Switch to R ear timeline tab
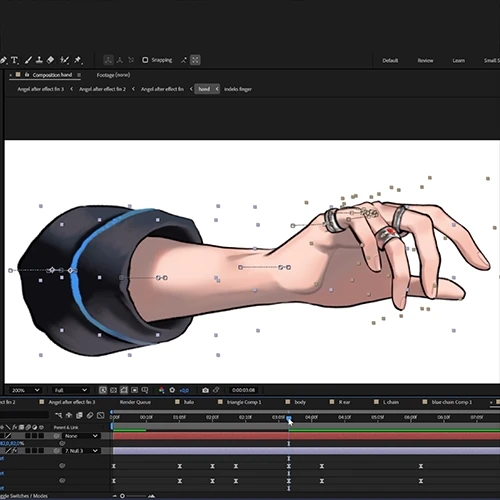The height and width of the screenshot is (500, 500). [344, 402]
